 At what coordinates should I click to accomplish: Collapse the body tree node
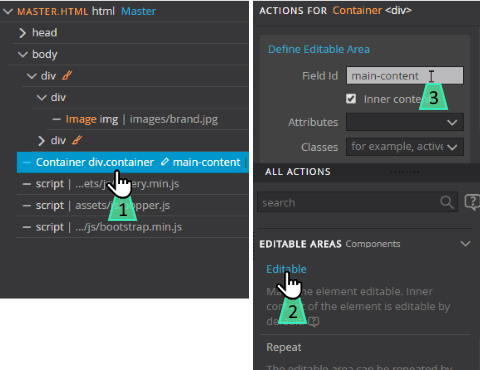[x=22, y=54]
